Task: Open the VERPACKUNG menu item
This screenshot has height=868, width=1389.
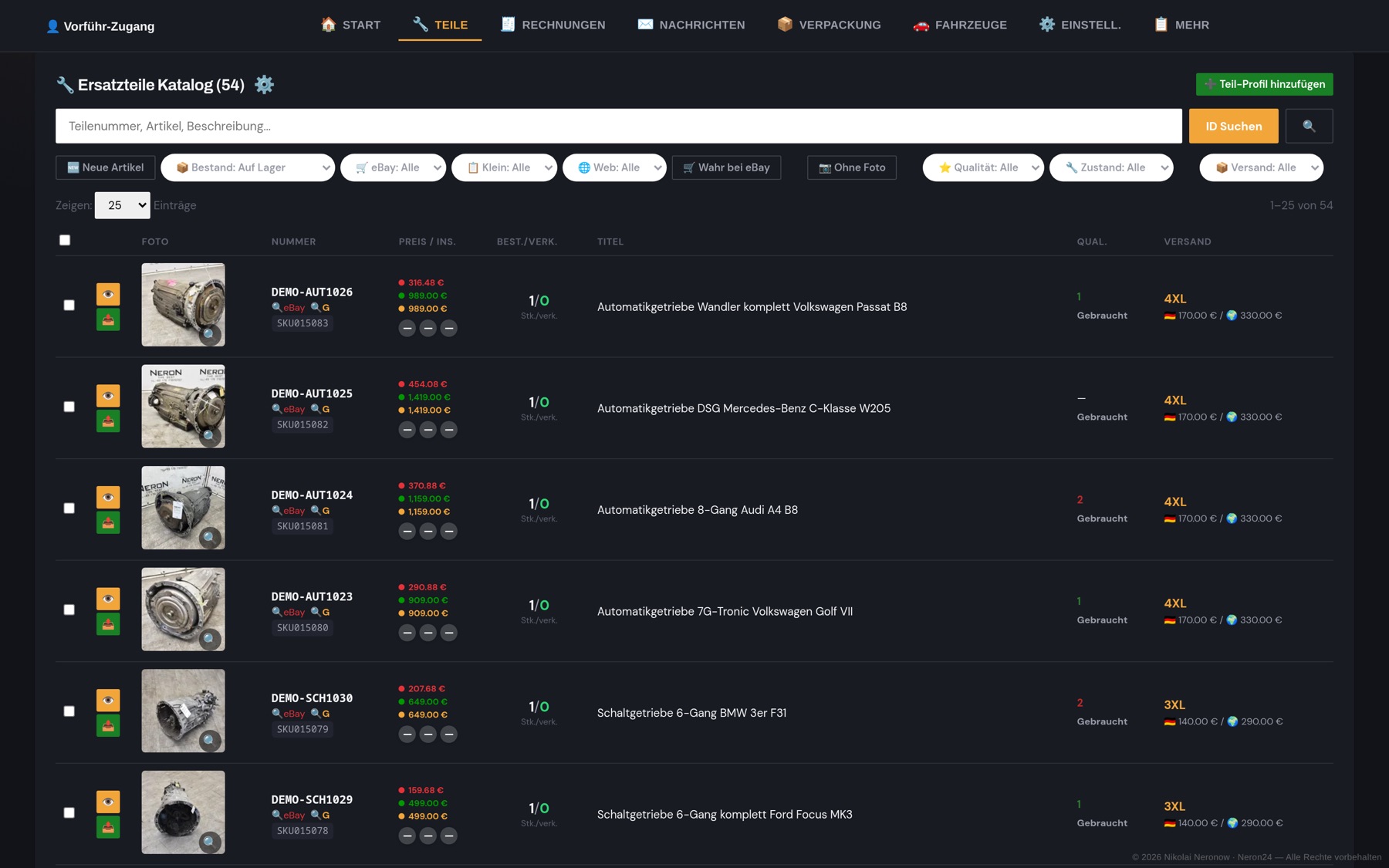Action: tap(829, 25)
